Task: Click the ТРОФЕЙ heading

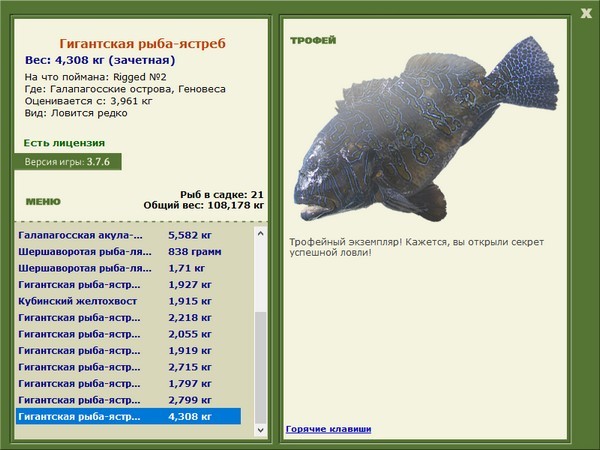Action: pyautogui.click(x=313, y=40)
